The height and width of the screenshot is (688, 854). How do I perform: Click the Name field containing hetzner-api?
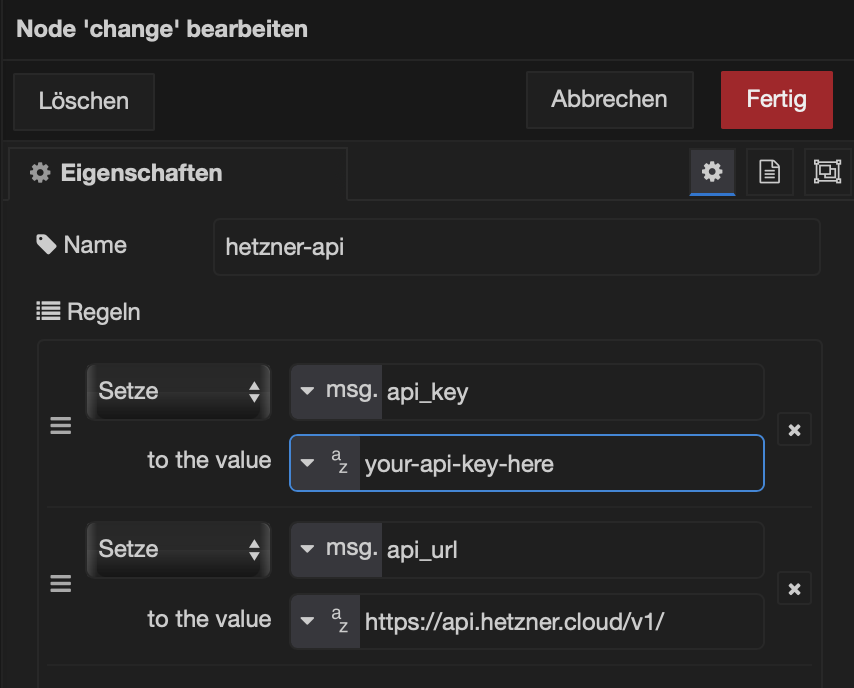516,247
